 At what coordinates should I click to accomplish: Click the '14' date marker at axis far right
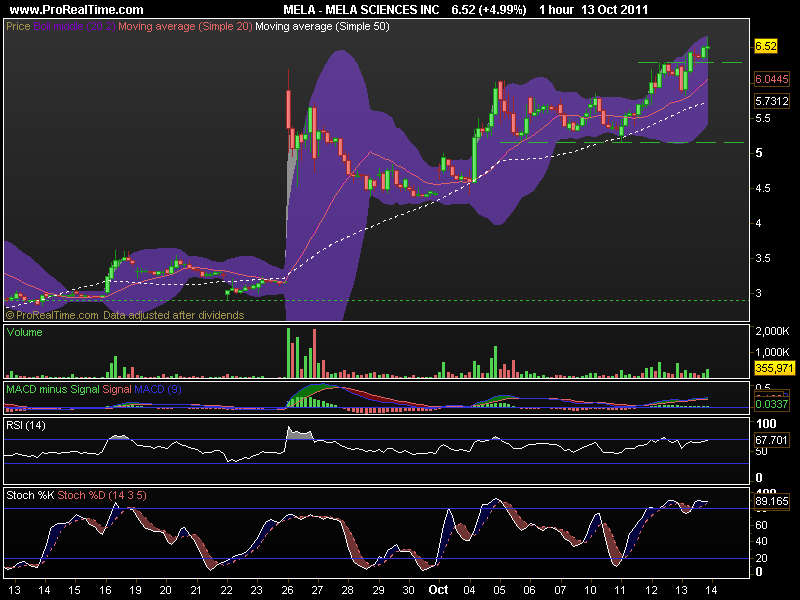[711, 590]
